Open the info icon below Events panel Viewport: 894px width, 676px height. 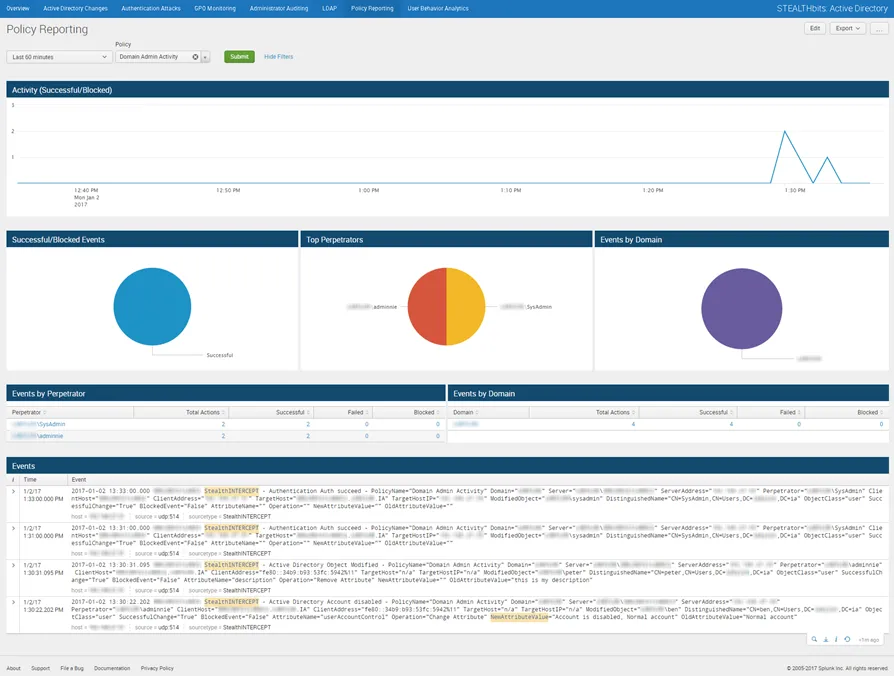[836, 640]
